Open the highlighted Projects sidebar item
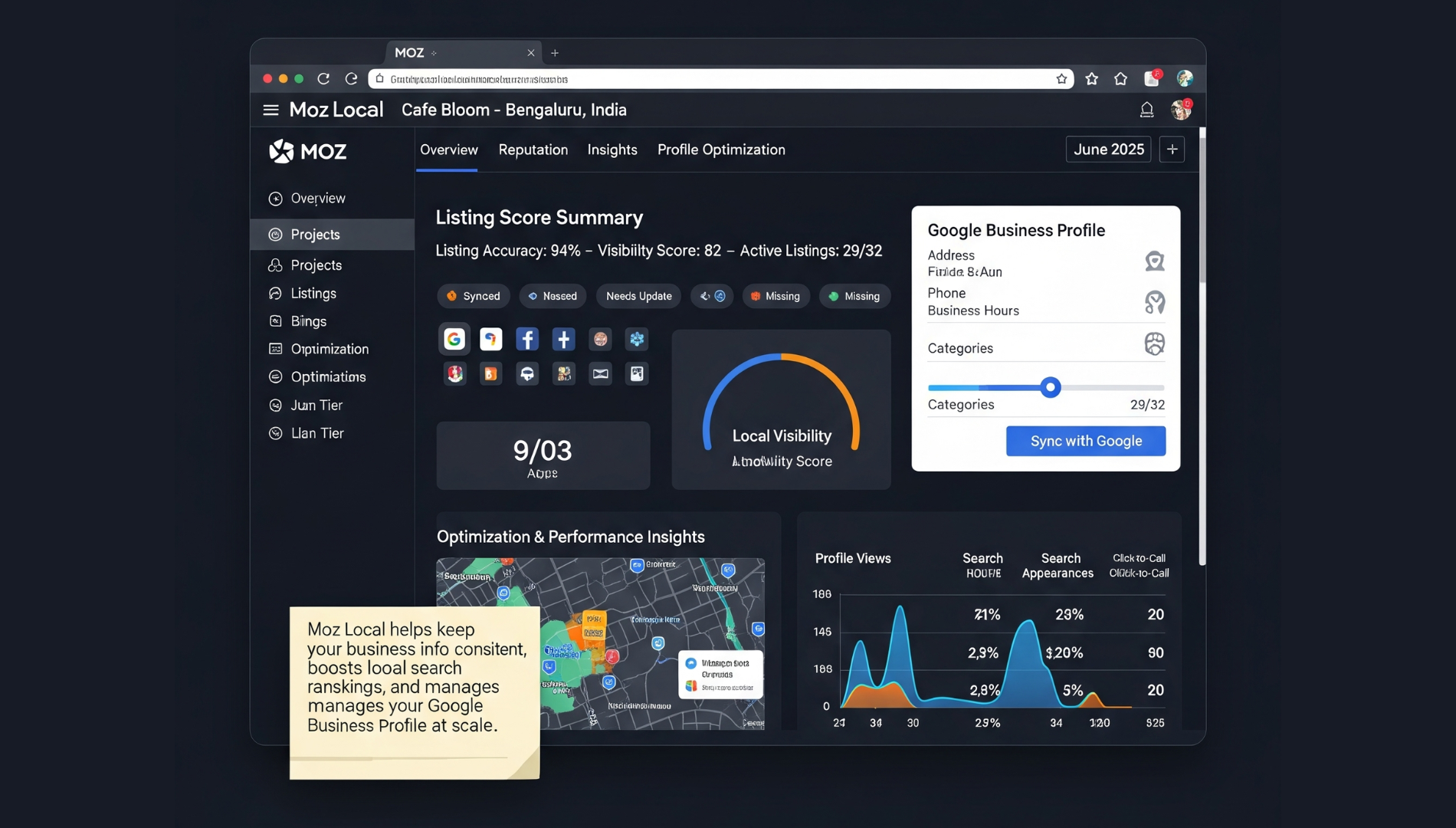The width and height of the screenshot is (1456, 828). pos(332,235)
